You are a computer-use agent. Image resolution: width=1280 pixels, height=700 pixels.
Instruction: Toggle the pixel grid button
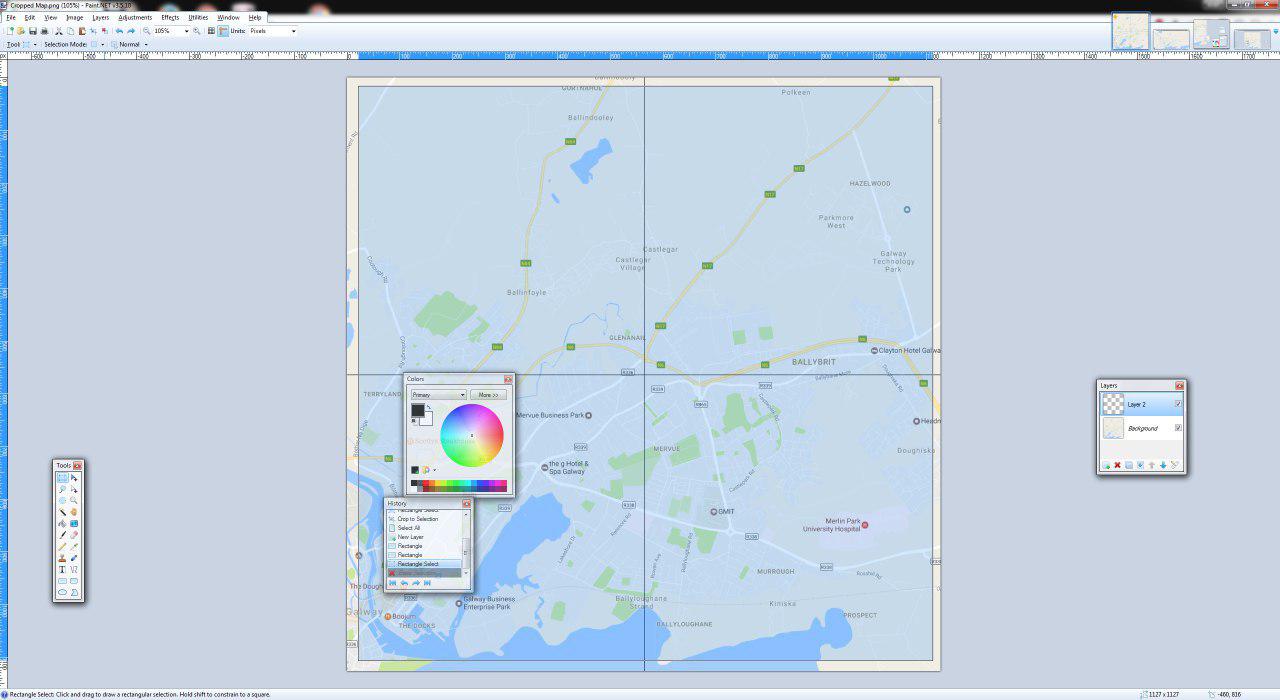[211, 31]
